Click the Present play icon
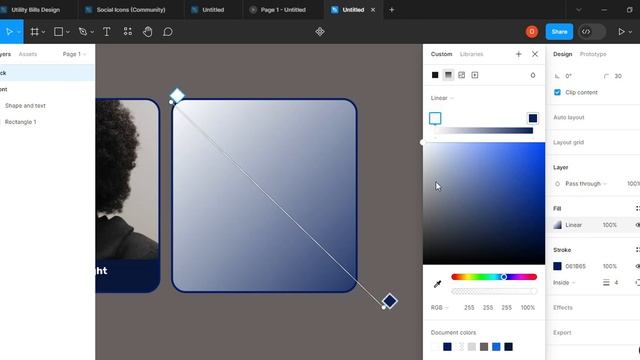The height and width of the screenshot is (360, 640). tap(621, 31)
